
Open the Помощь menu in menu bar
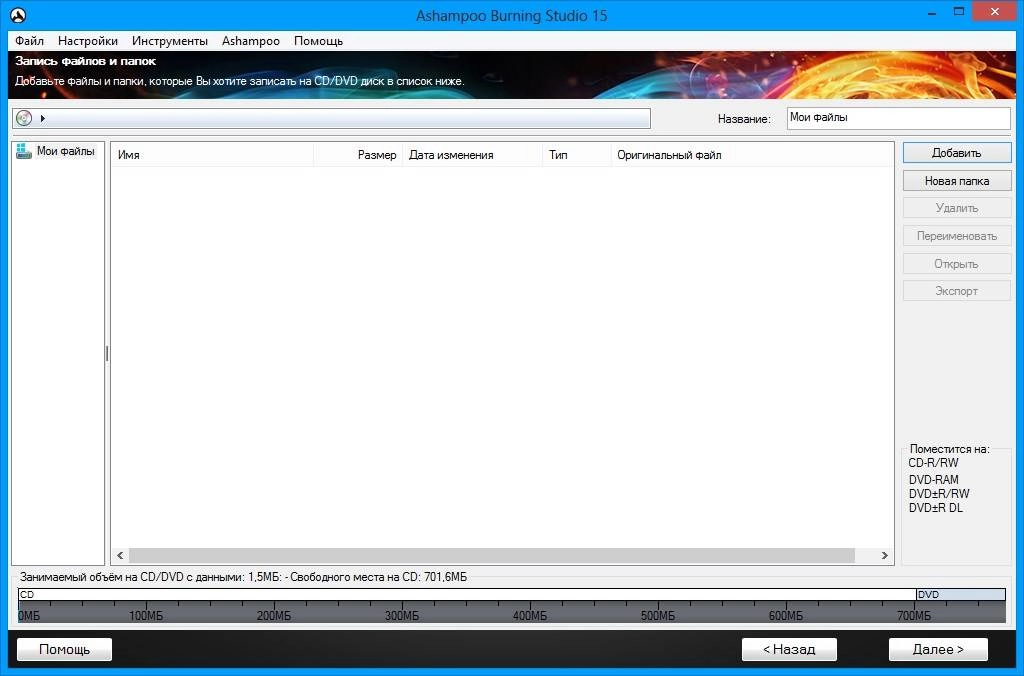[x=318, y=40]
